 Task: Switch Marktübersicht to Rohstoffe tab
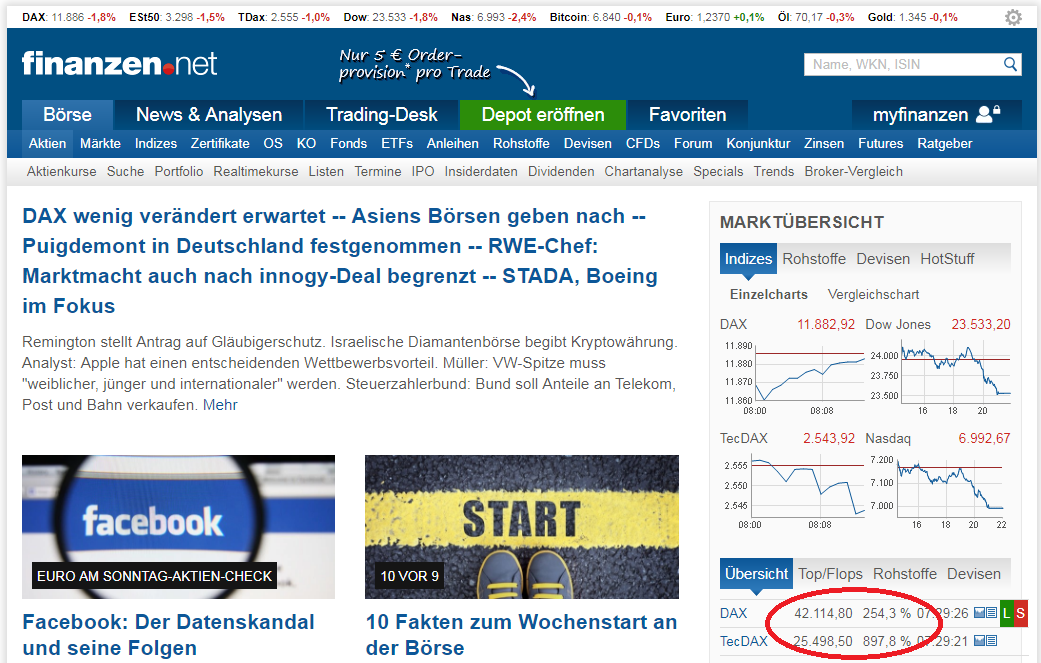coord(814,259)
